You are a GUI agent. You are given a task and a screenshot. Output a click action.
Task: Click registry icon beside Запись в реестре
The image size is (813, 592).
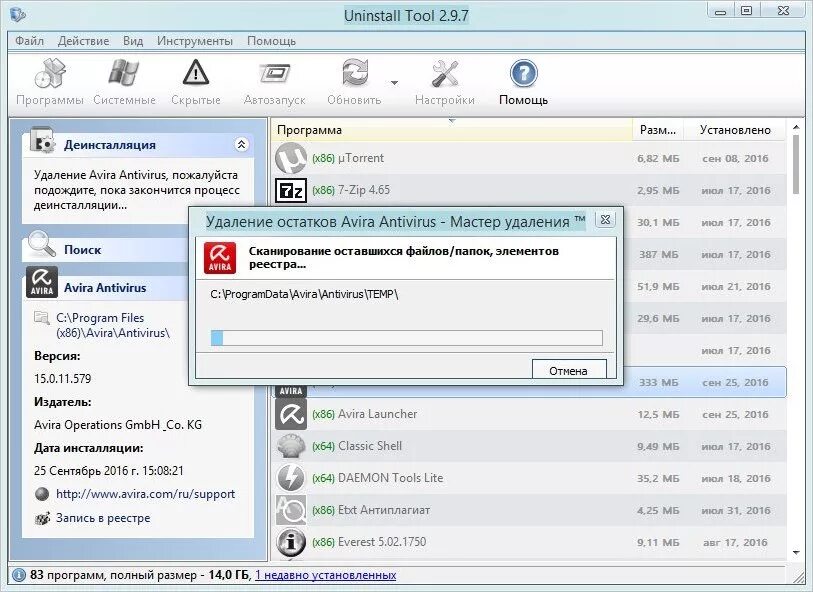point(42,518)
